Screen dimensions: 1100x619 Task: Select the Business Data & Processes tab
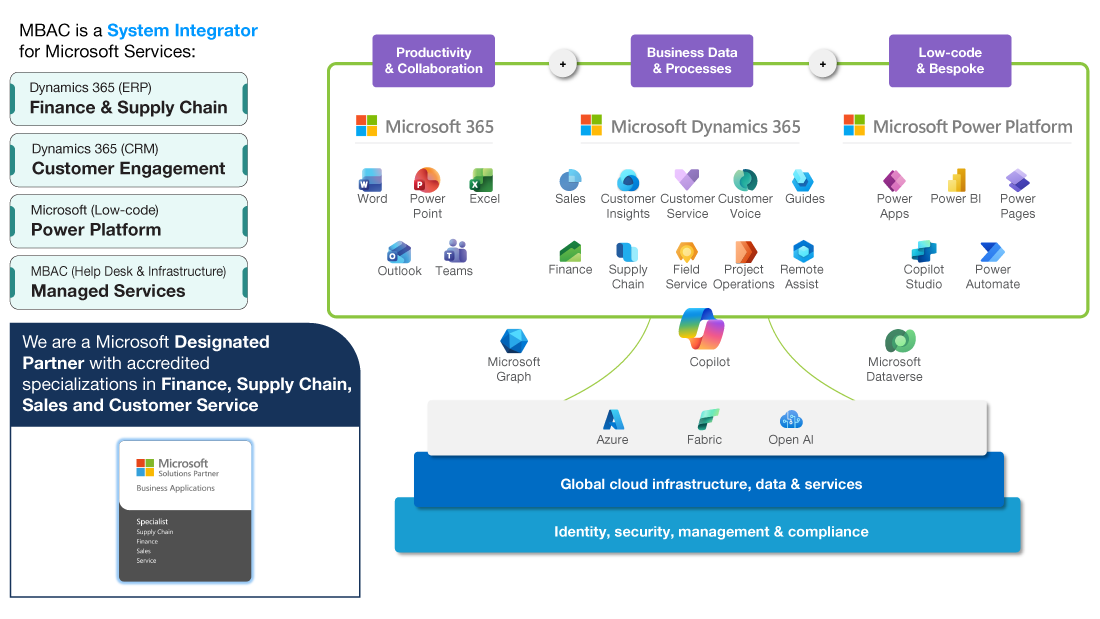point(692,61)
